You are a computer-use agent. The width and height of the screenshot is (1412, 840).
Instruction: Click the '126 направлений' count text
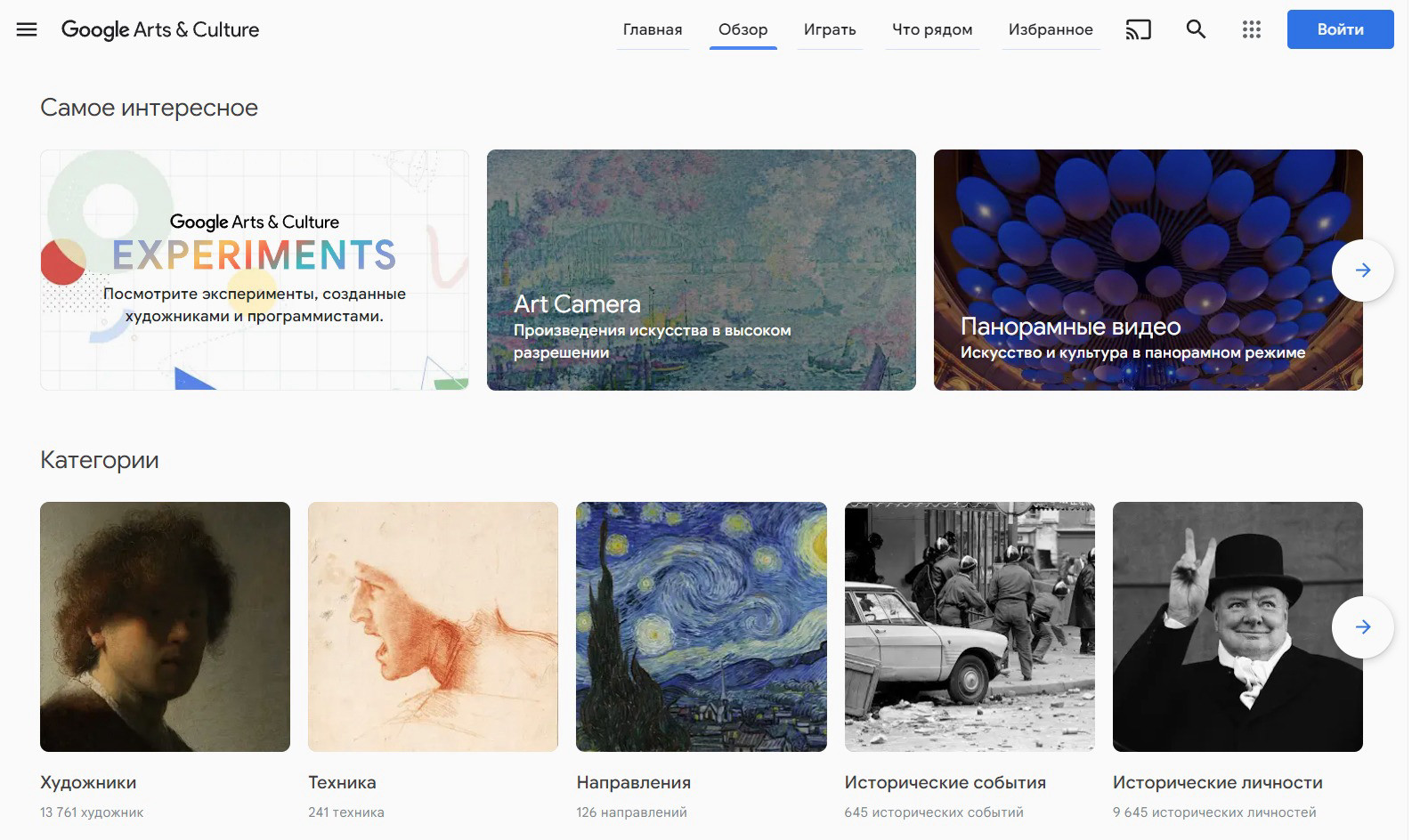[632, 812]
